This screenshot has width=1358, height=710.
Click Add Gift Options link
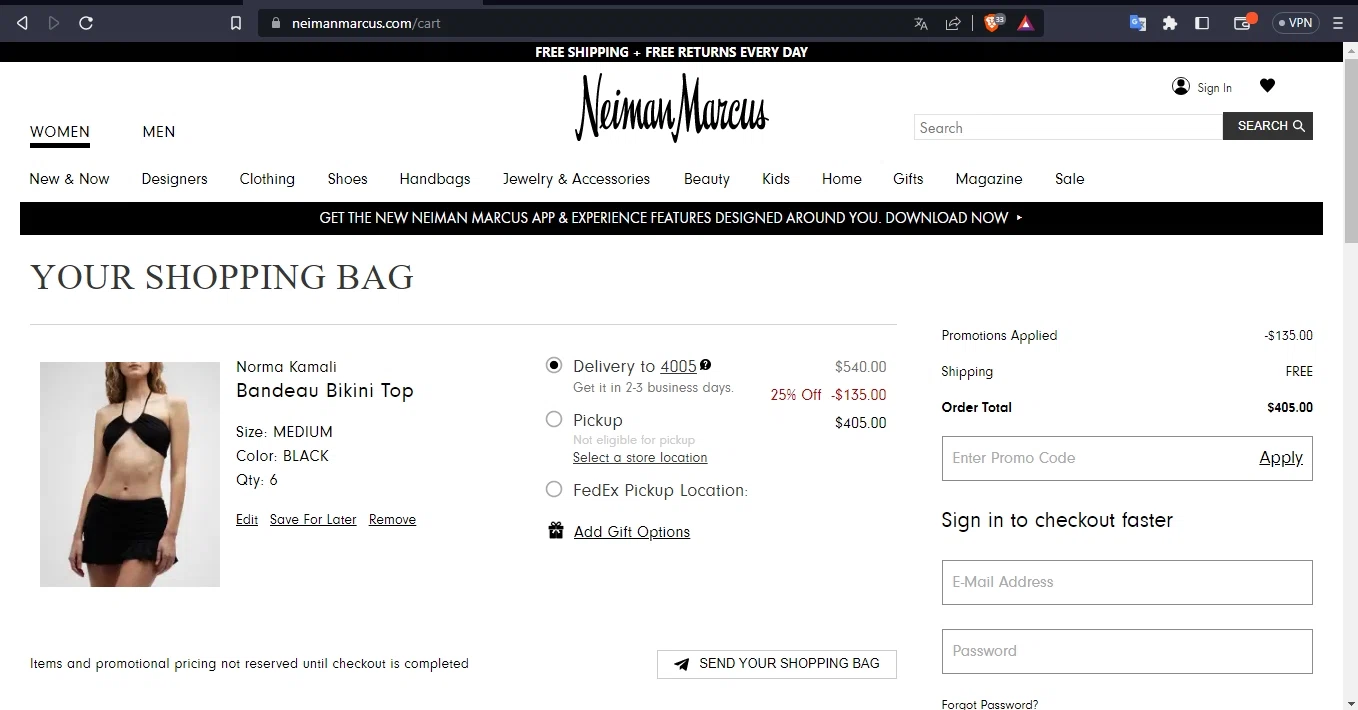click(x=632, y=532)
